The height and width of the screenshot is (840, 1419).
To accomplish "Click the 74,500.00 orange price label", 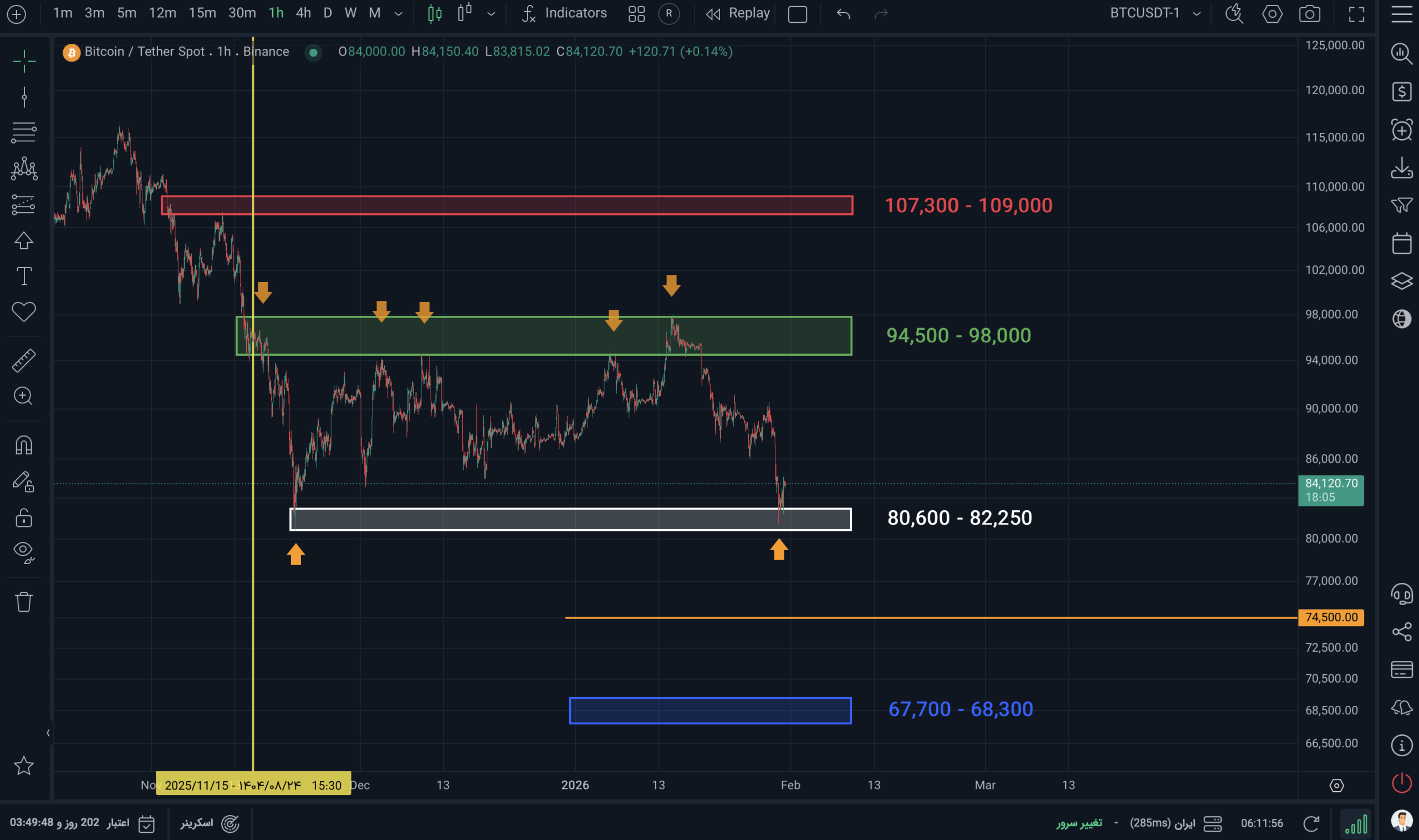I will pos(1331,617).
